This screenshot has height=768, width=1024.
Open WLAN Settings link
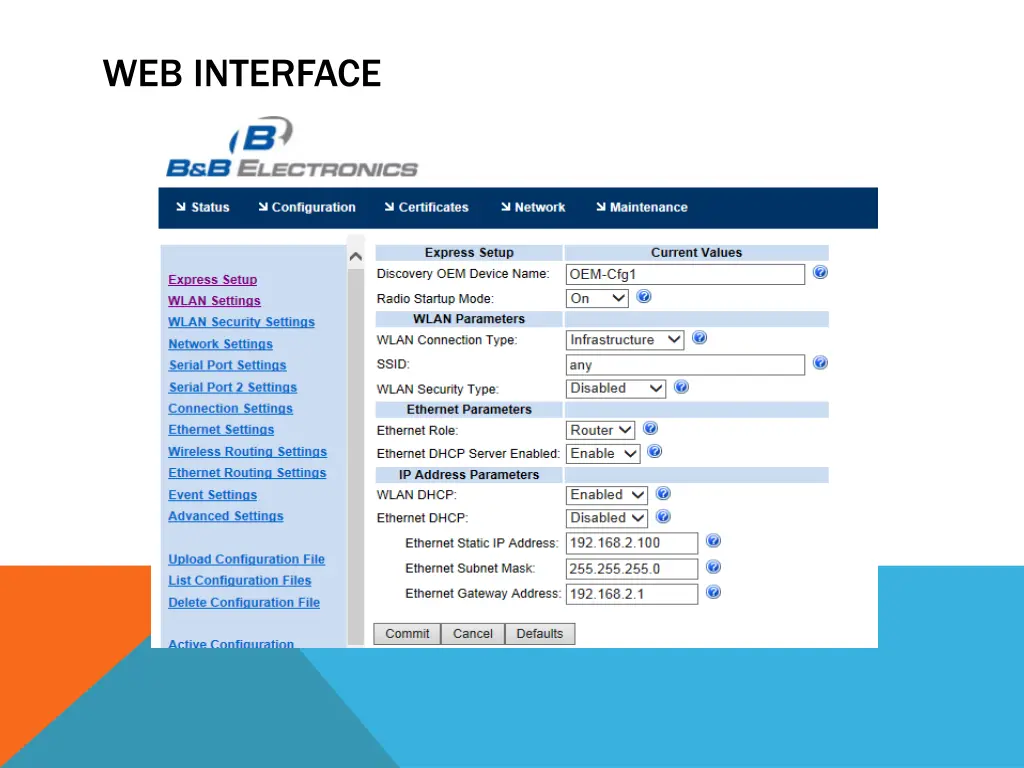(214, 300)
